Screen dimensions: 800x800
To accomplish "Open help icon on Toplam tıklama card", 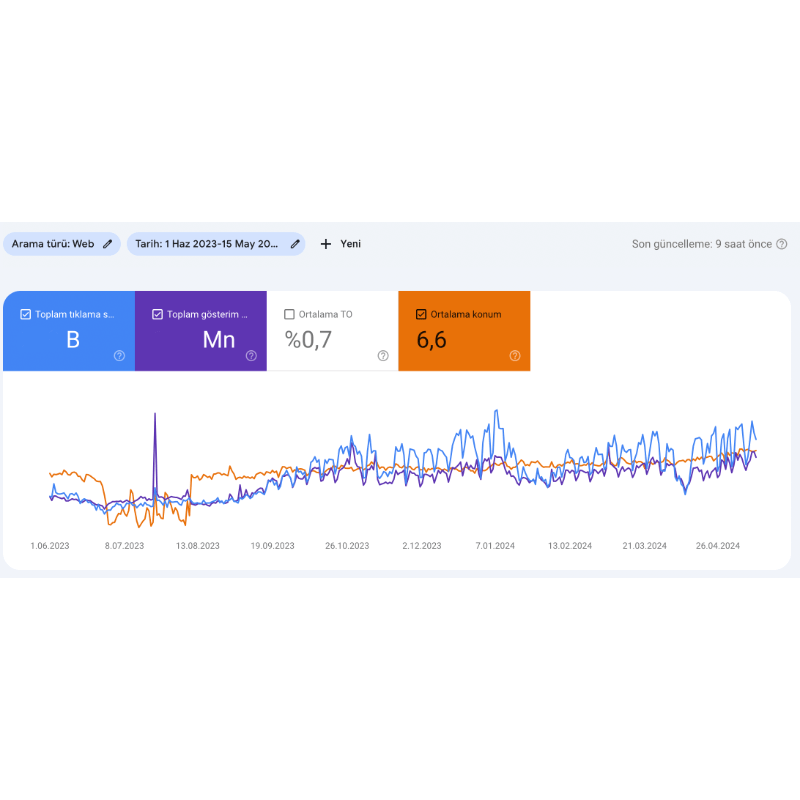I will click(119, 356).
